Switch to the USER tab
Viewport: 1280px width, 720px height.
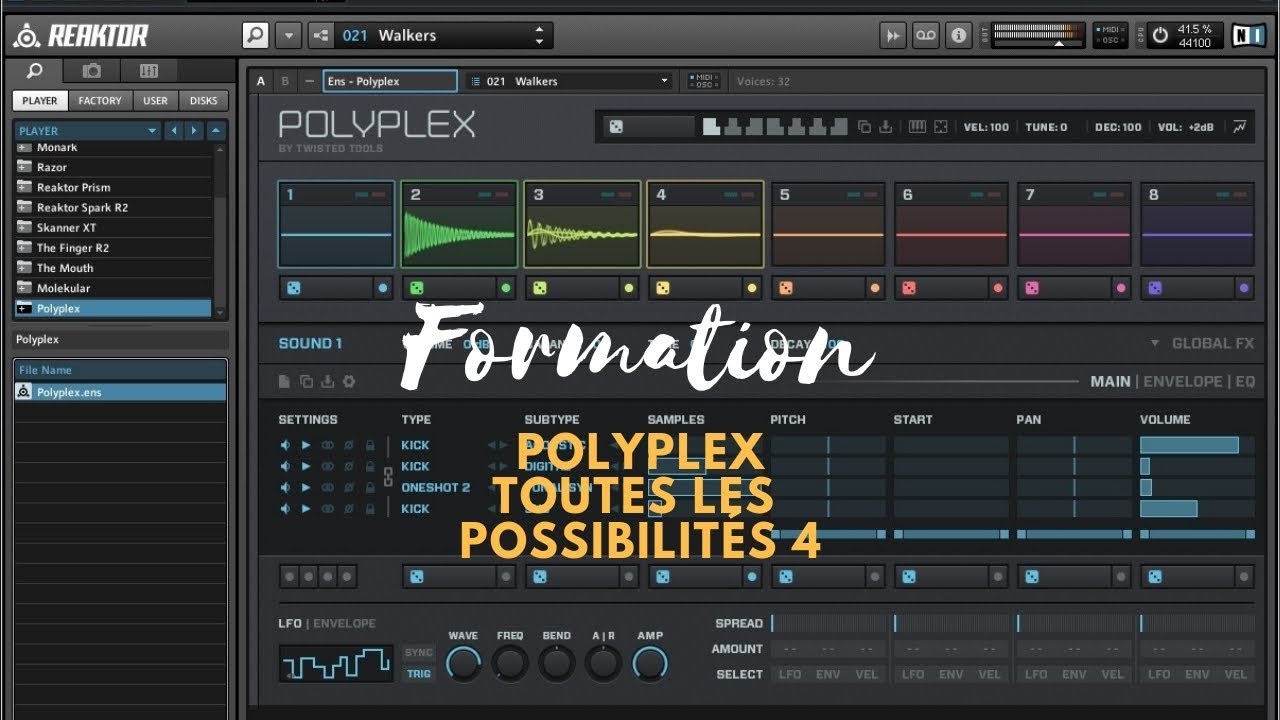point(155,101)
